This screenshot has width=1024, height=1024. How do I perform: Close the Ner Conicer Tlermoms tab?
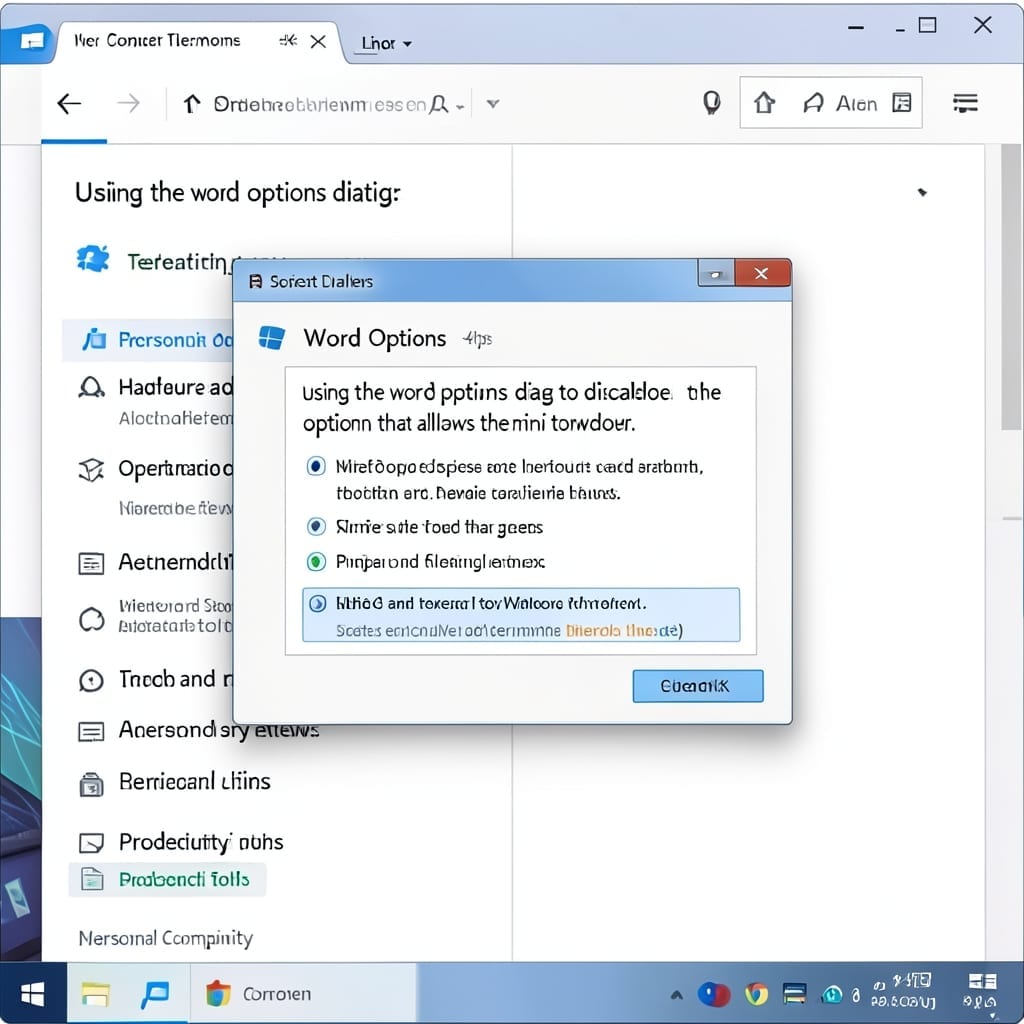click(318, 41)
